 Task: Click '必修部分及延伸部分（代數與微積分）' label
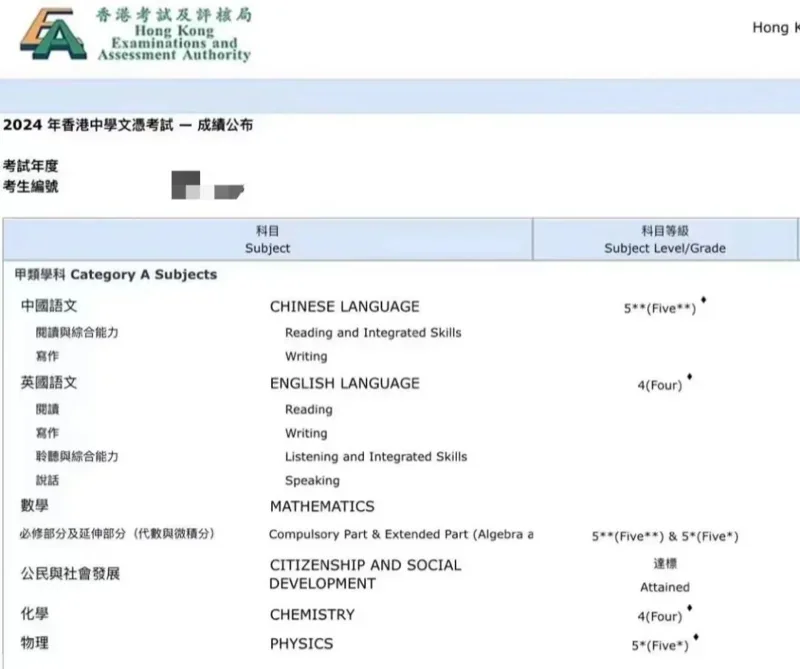(x=117, y=534)
